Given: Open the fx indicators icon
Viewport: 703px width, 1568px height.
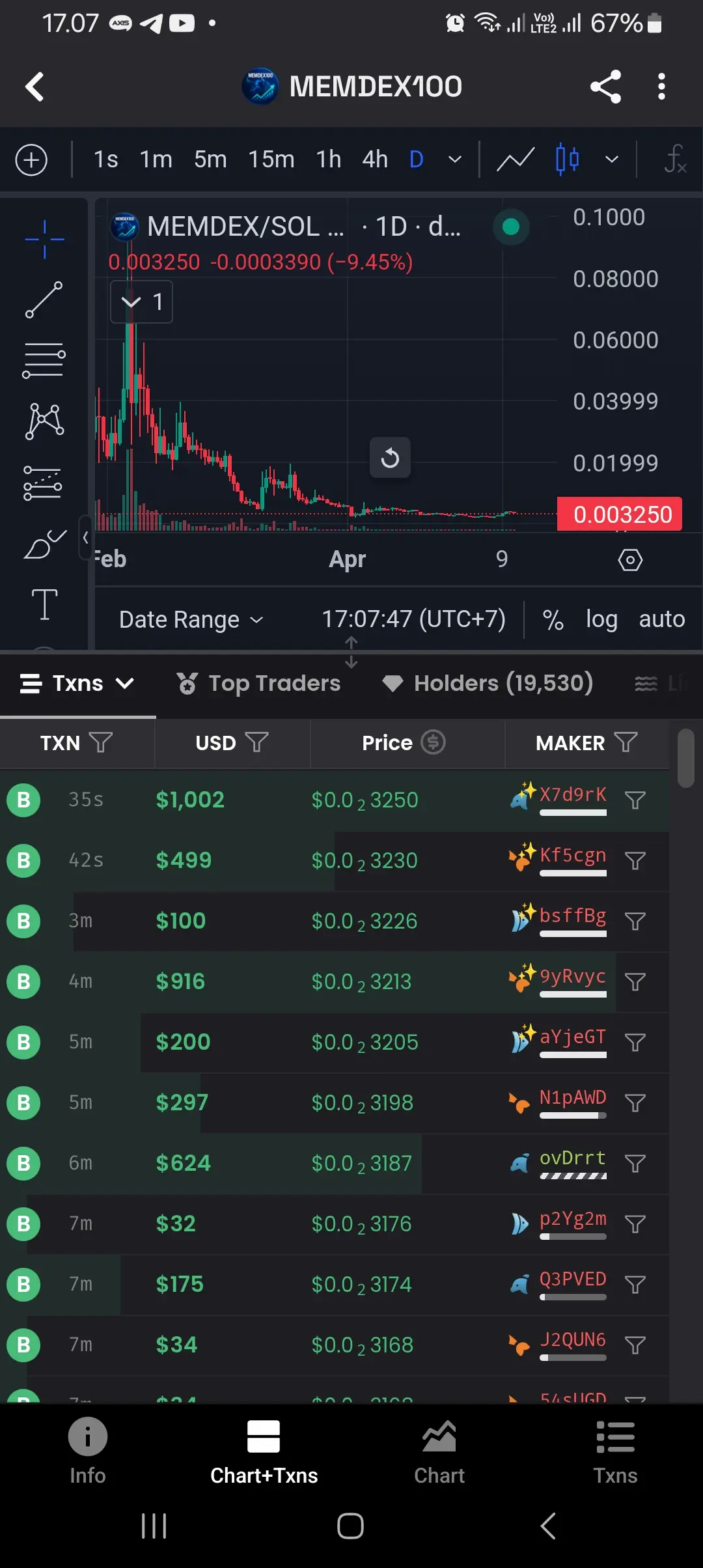Looking at the screenshot, I should 675,160.
